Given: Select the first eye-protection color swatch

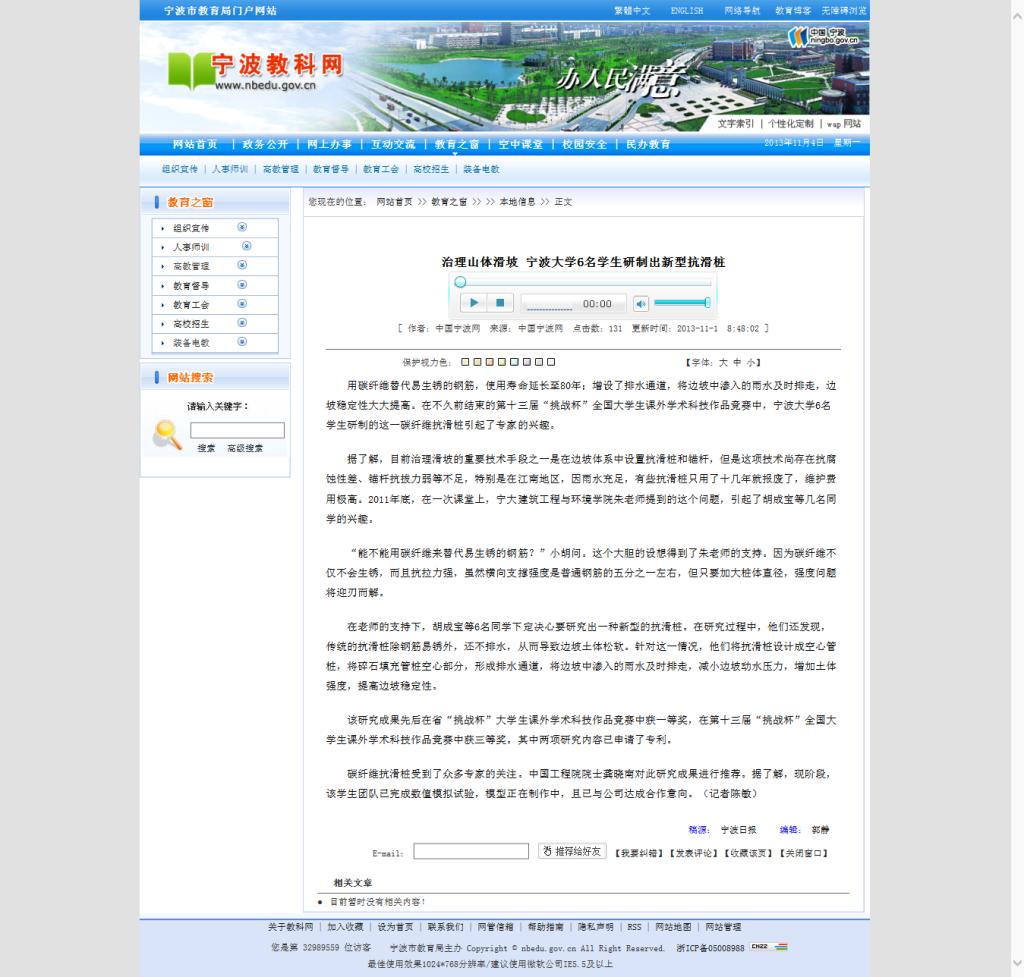Looking at the screenshot, I should pos(464,362).
